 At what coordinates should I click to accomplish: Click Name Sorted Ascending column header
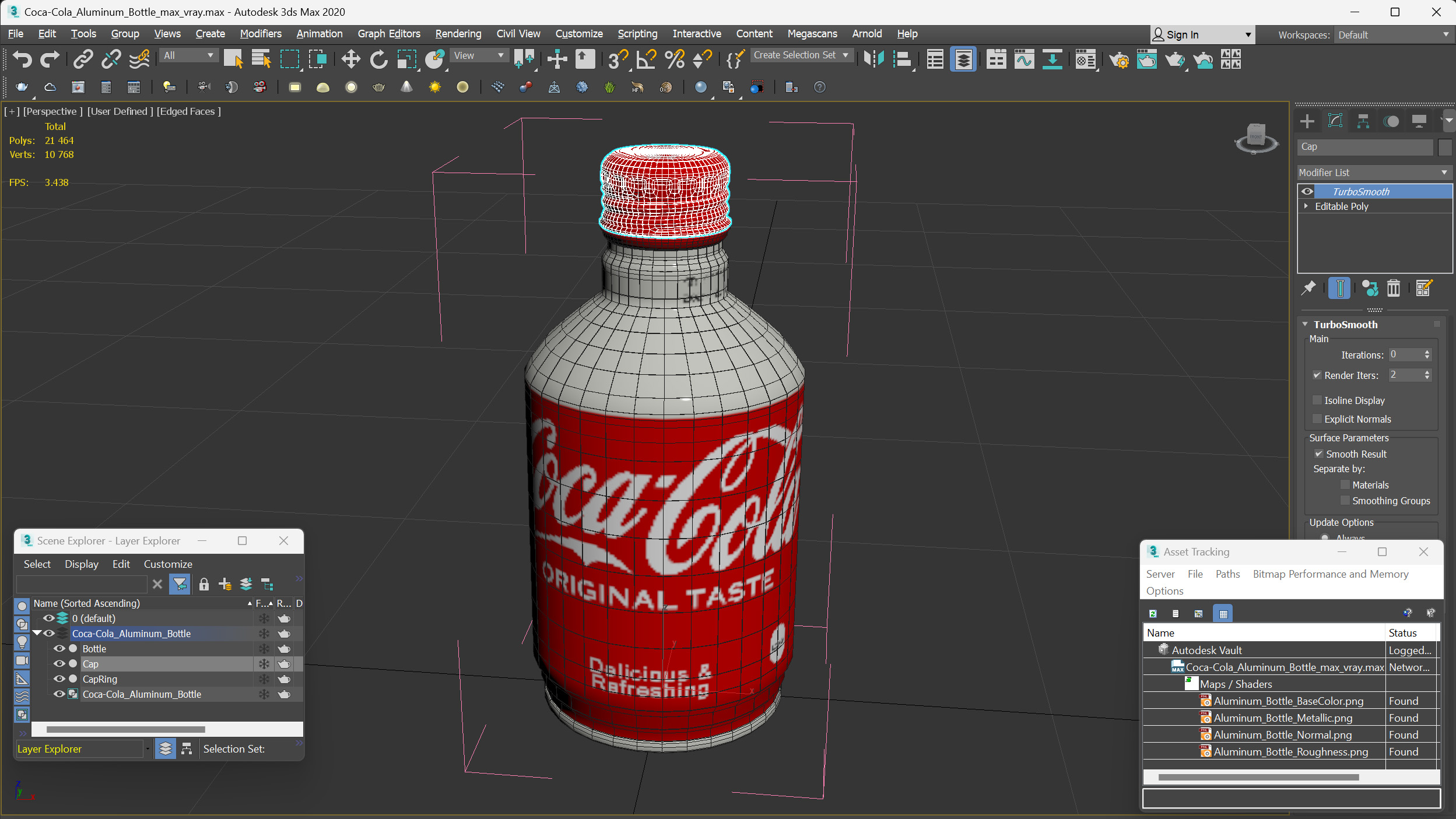(142, 603)
